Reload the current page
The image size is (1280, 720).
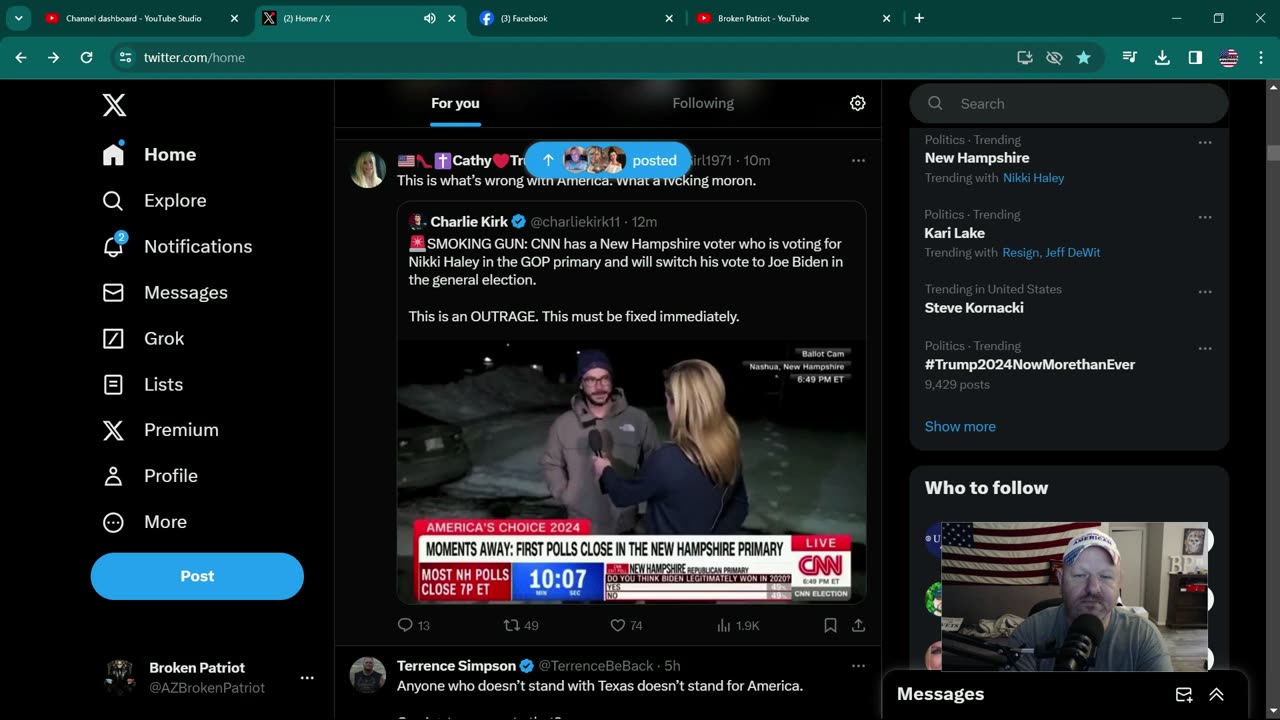coord(87,58)
